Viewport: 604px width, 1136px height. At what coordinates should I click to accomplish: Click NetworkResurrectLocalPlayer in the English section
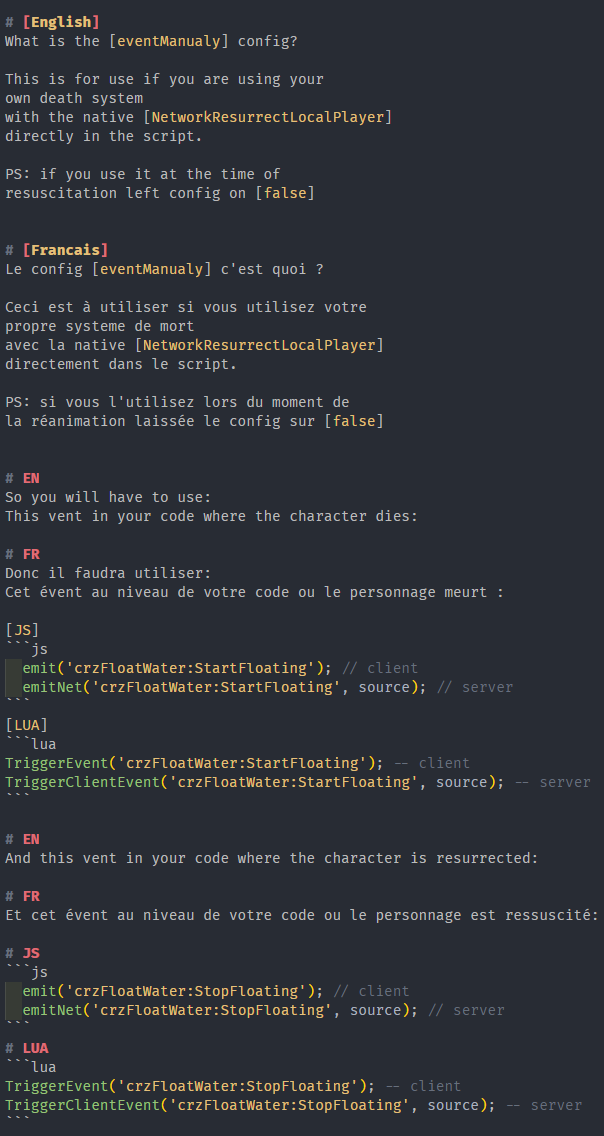tap(263, 117)
